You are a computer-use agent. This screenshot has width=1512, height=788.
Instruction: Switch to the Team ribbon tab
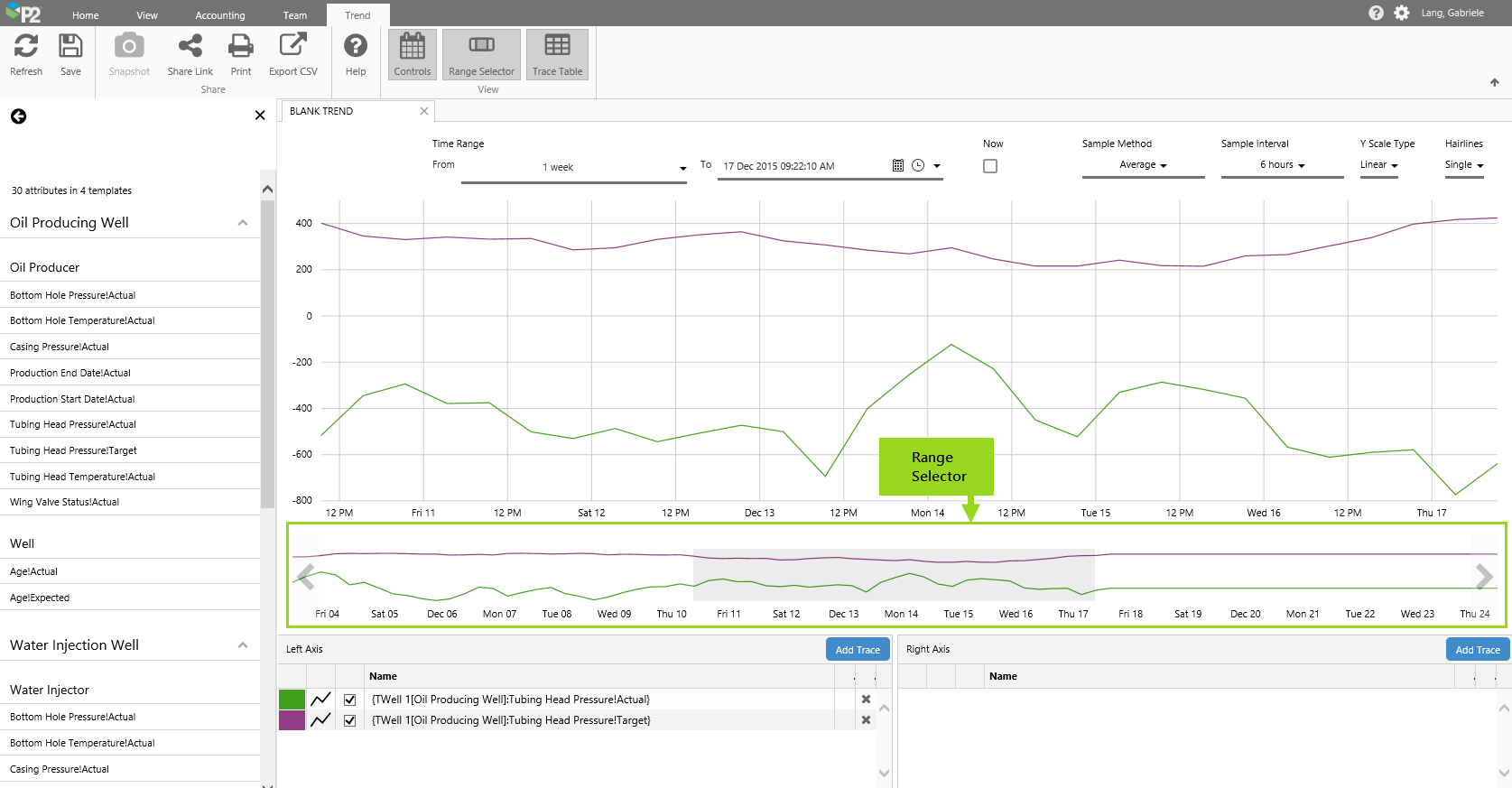coord(295,15)
